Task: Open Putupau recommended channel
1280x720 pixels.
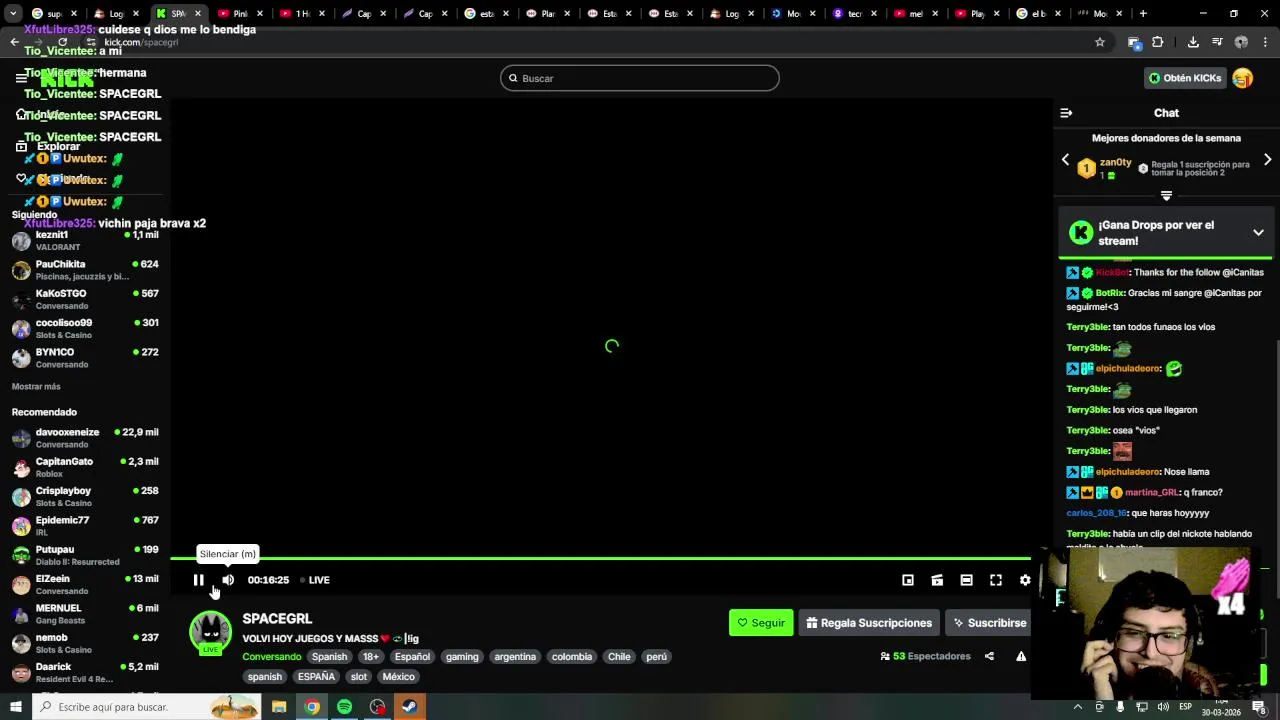Action: click(x=85, y=555)
